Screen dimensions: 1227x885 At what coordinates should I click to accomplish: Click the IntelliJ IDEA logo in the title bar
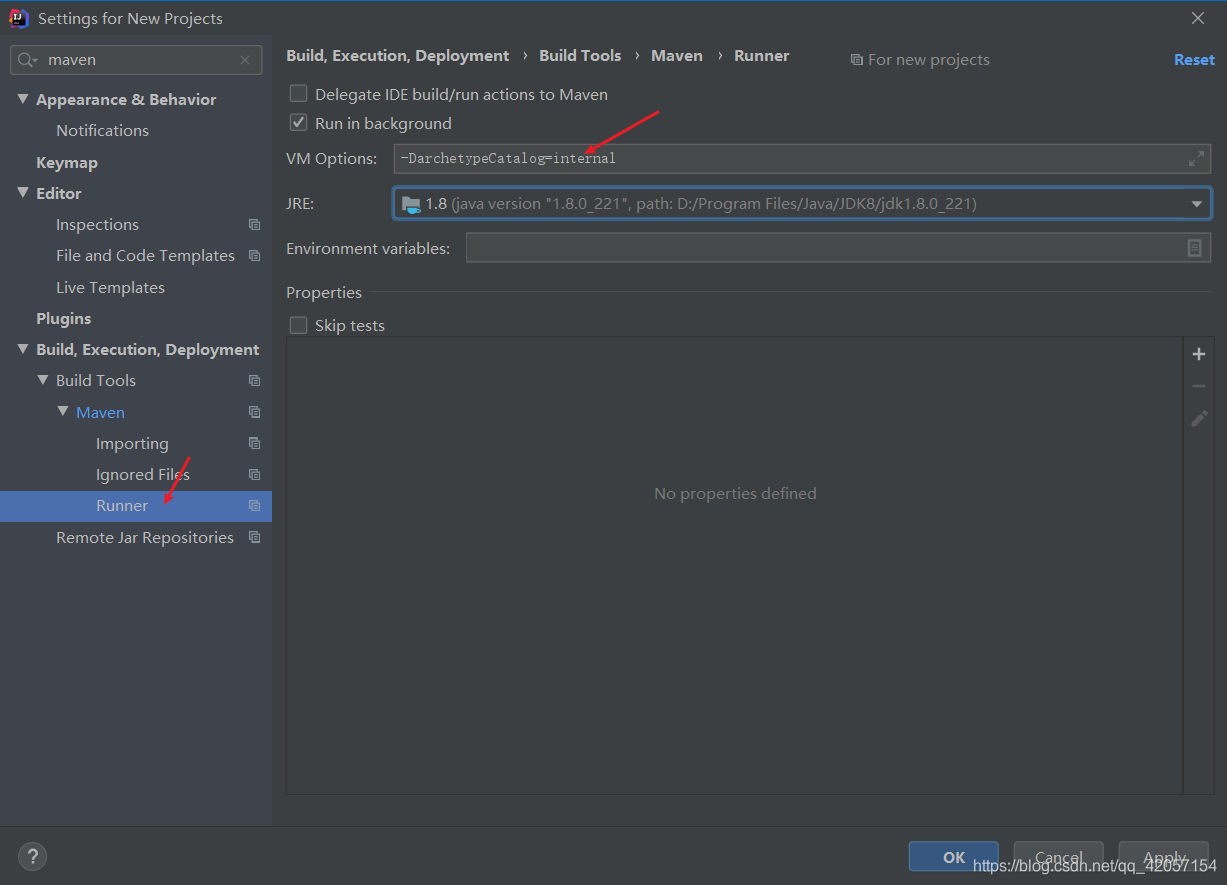click(x=18, y=18)
